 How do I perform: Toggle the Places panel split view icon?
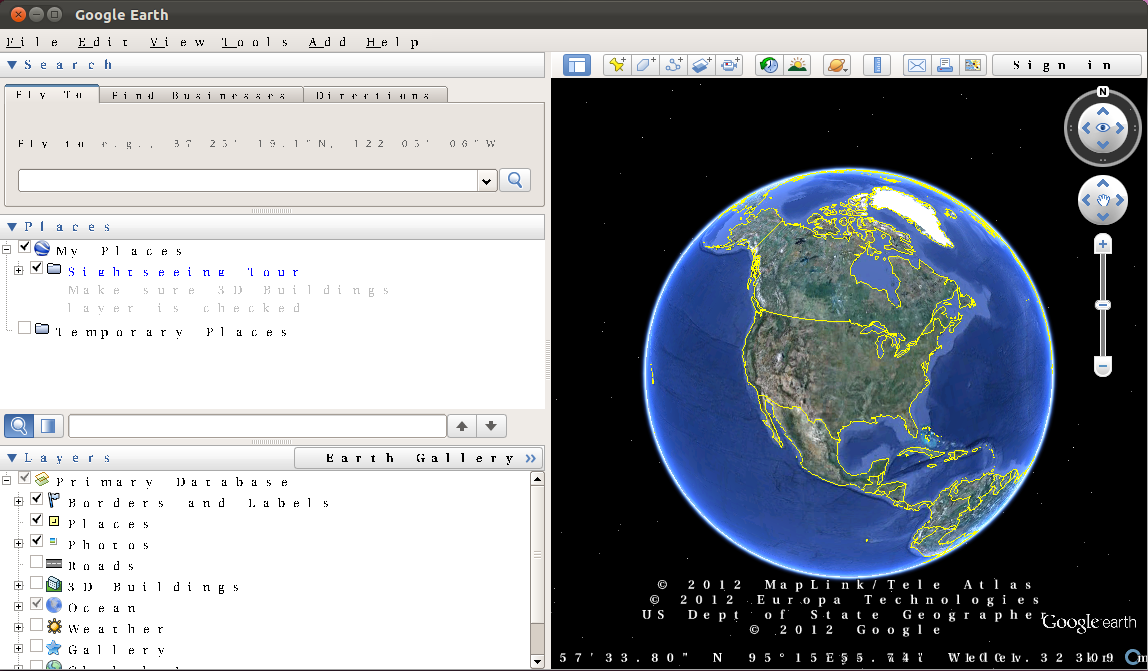[x=48, y=426]
